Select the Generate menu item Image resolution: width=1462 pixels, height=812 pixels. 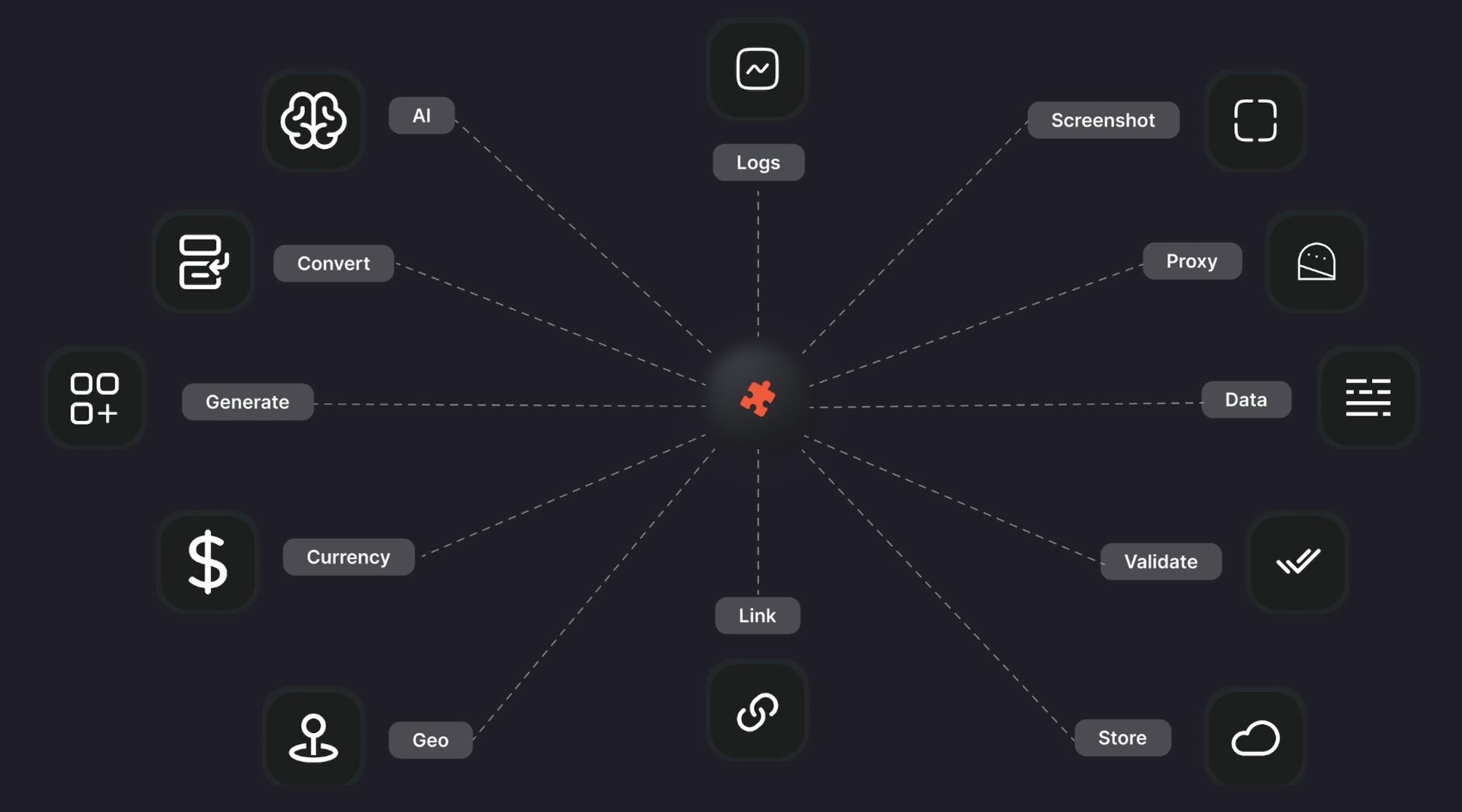pyautogui.click(x=247, y=400)
